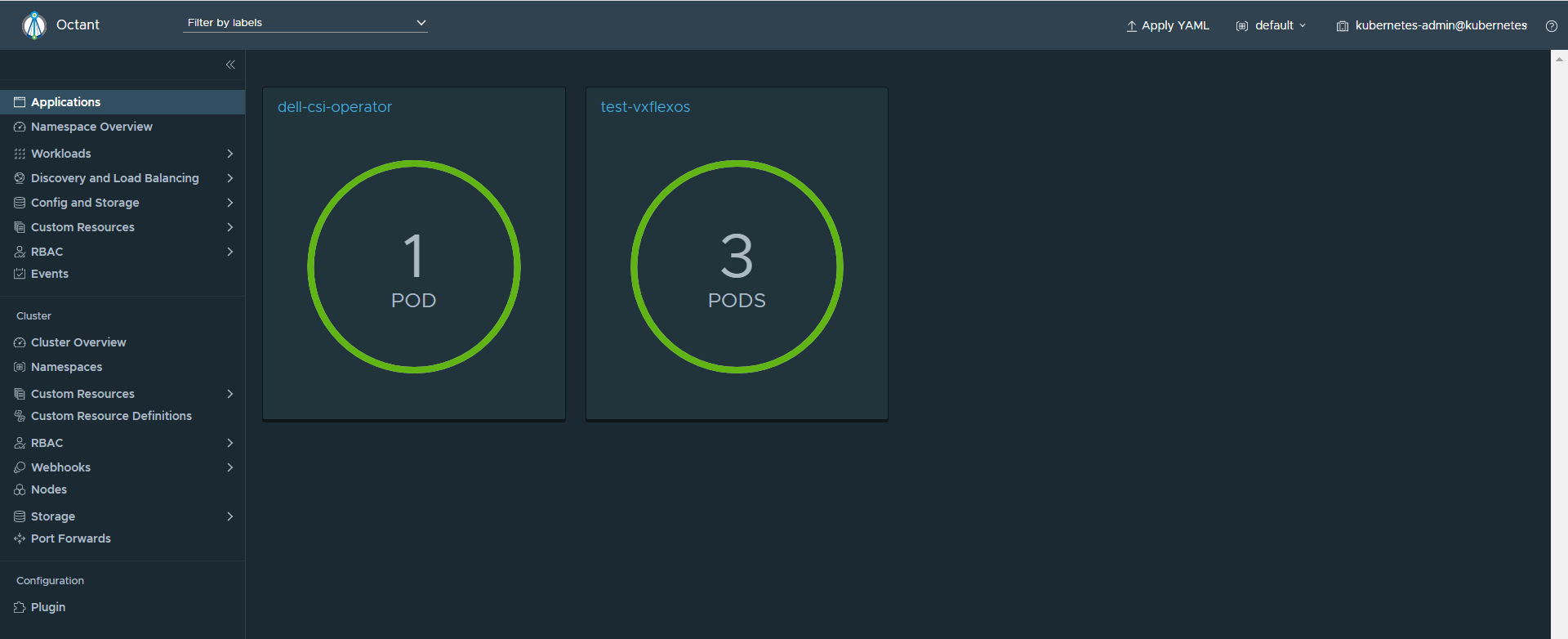Click the Namespace Overview gauge icon
1568x639 pixels.
20,127
